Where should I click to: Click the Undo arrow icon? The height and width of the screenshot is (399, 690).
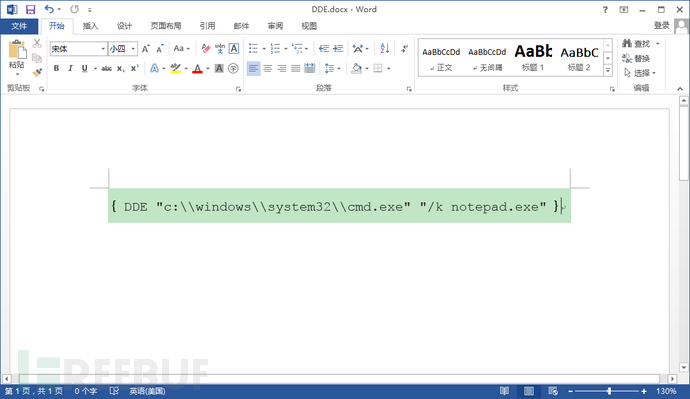tap(49, 9)
